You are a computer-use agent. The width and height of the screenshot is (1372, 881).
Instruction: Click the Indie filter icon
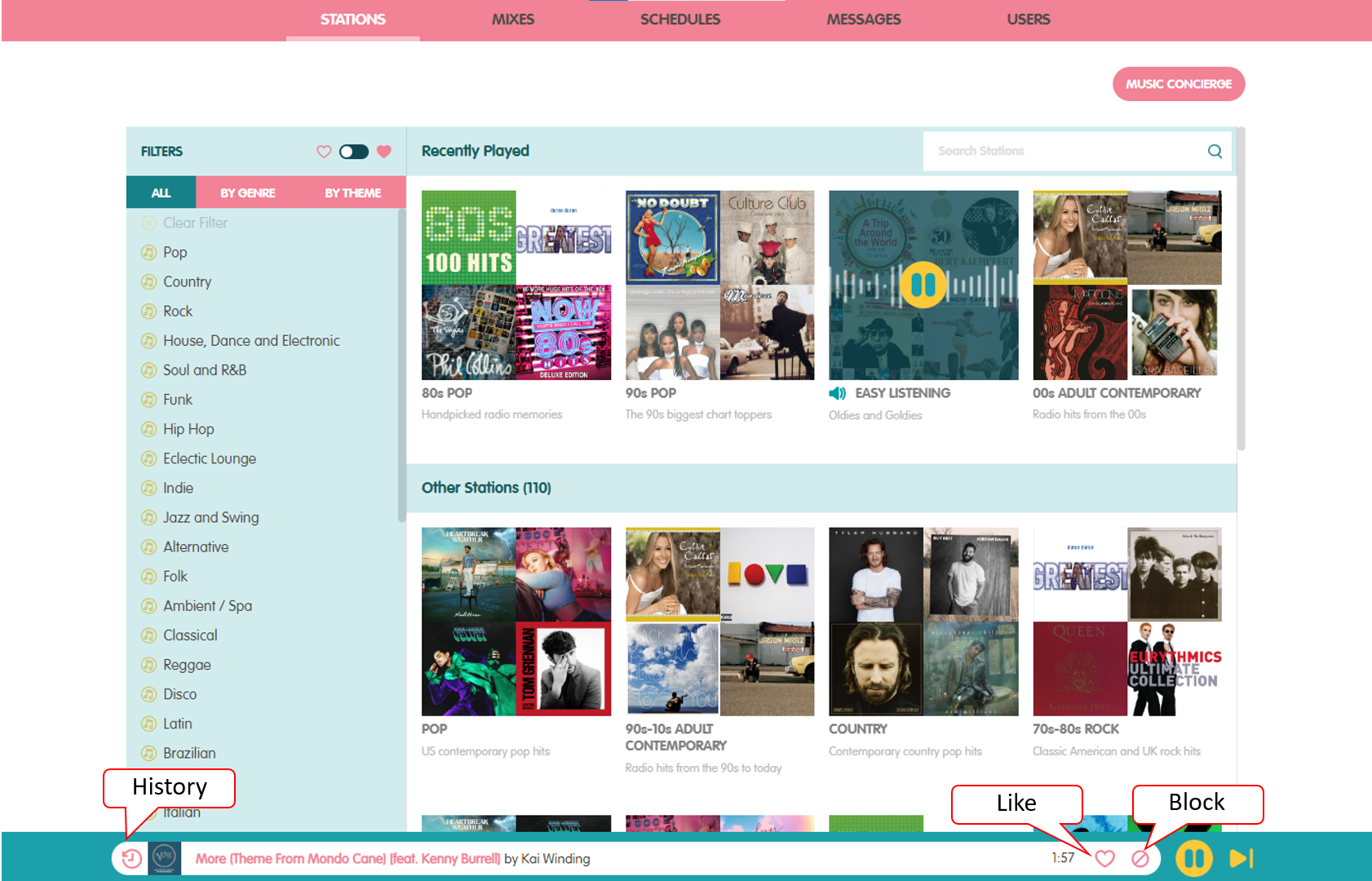pyautogui.click(x=148, y=489)
